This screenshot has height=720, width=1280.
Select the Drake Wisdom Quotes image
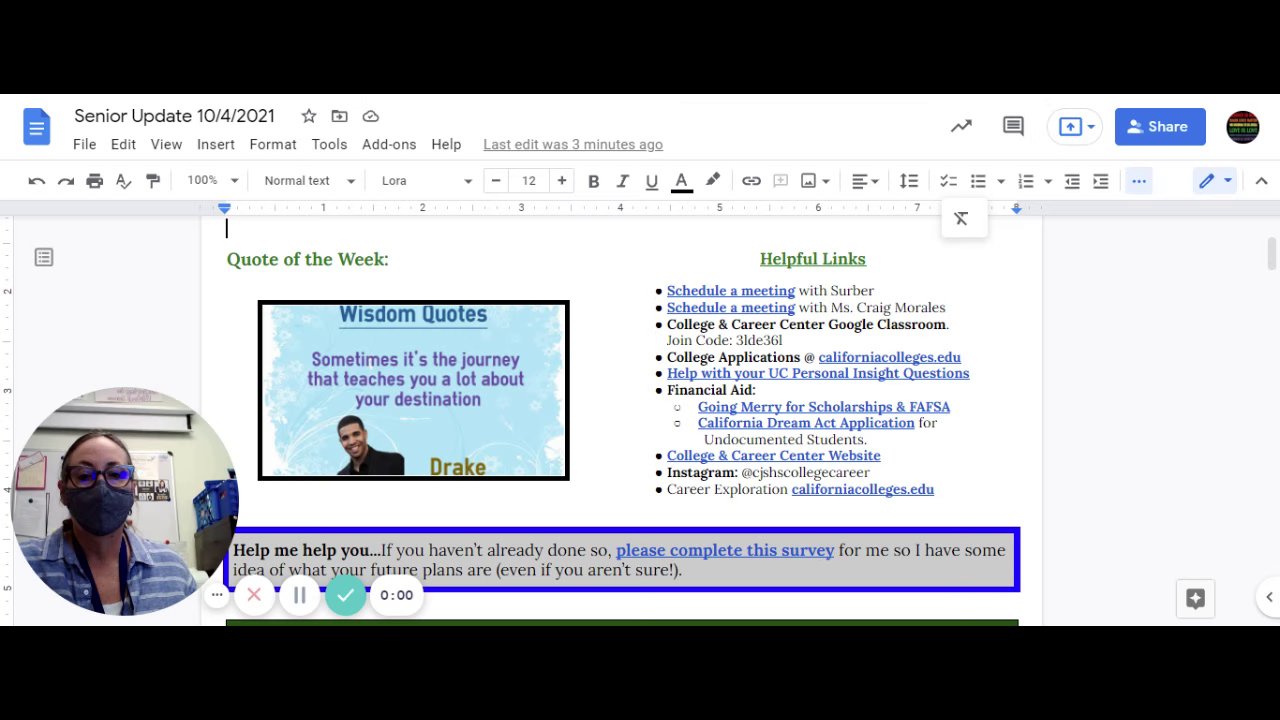coord(413,390)
